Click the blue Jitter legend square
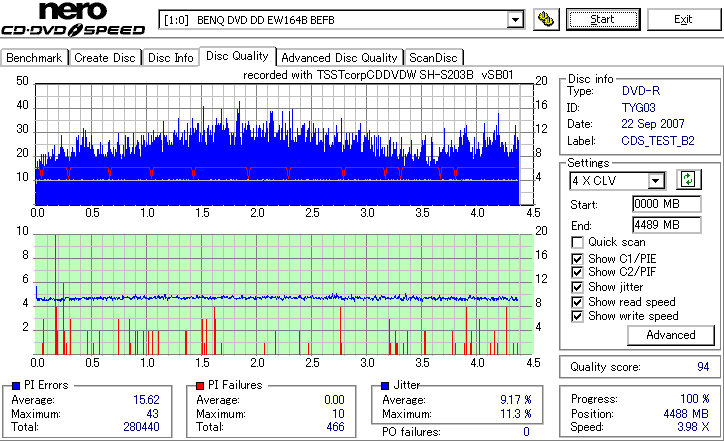 [385, 386]
